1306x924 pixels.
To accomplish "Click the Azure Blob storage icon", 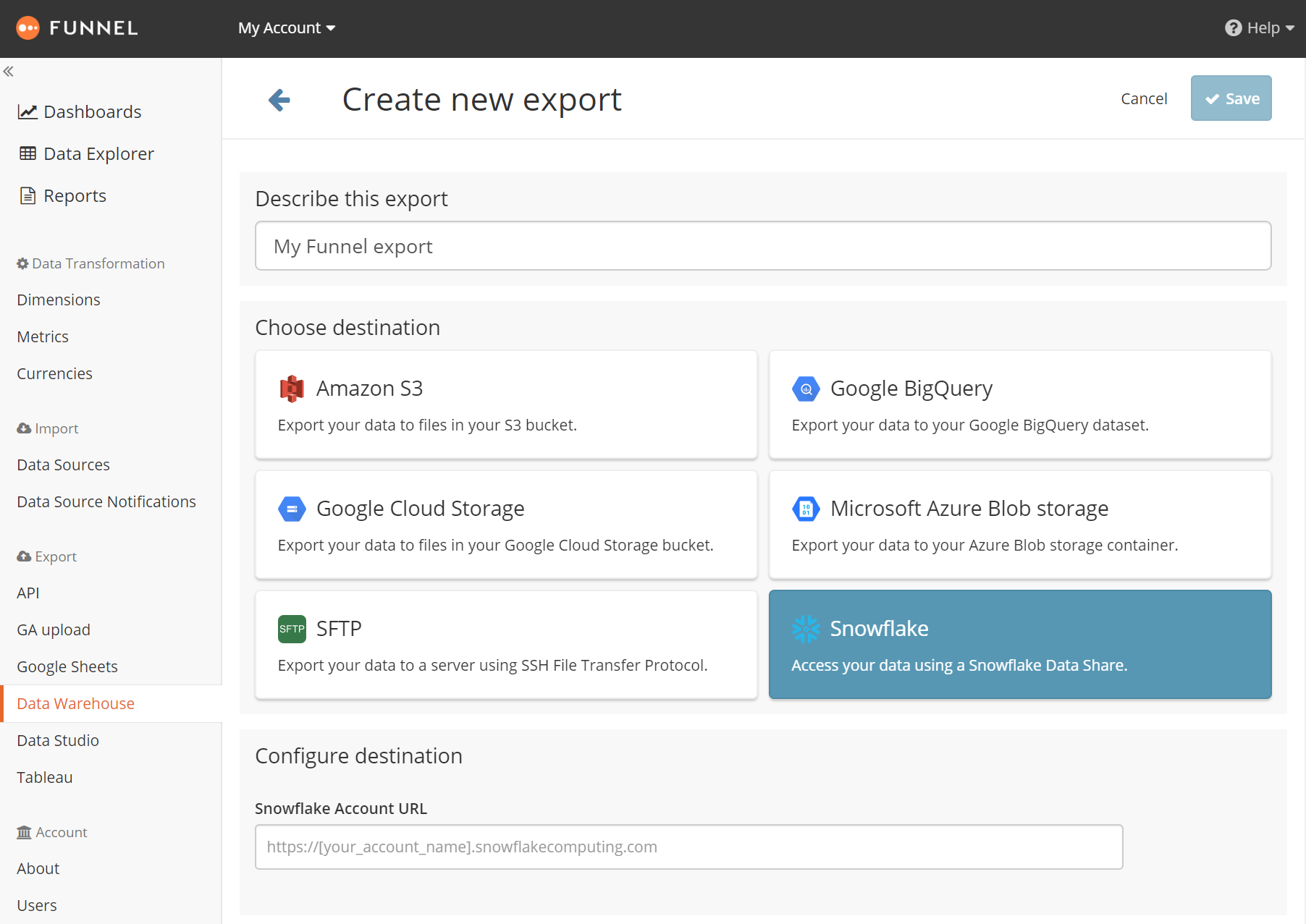I will tap(806, 509).
